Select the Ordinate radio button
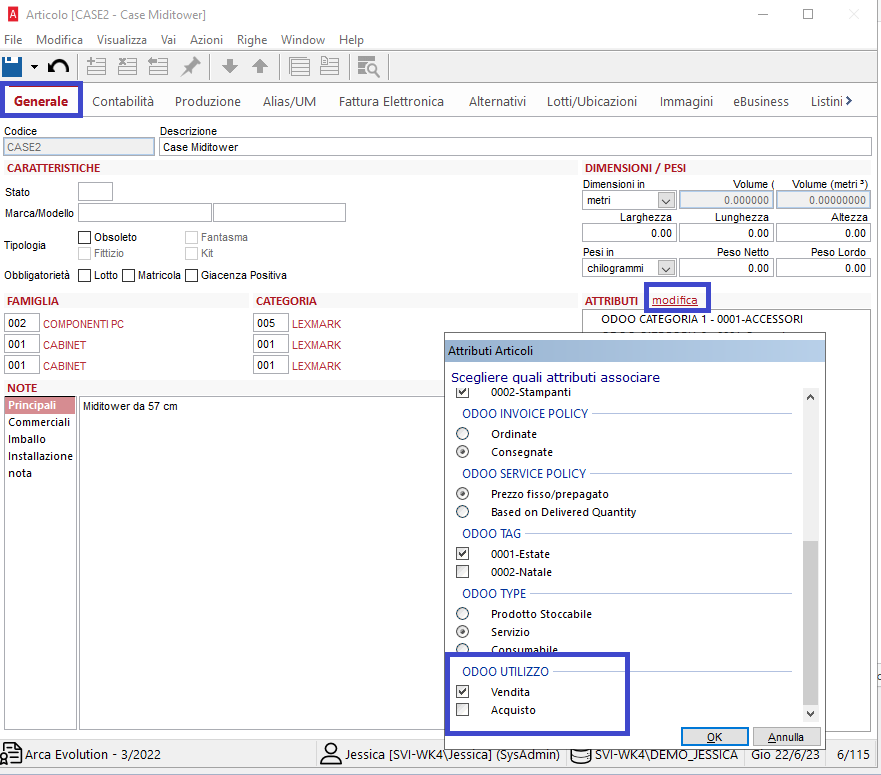881x775 pixels. pos(462,434)
